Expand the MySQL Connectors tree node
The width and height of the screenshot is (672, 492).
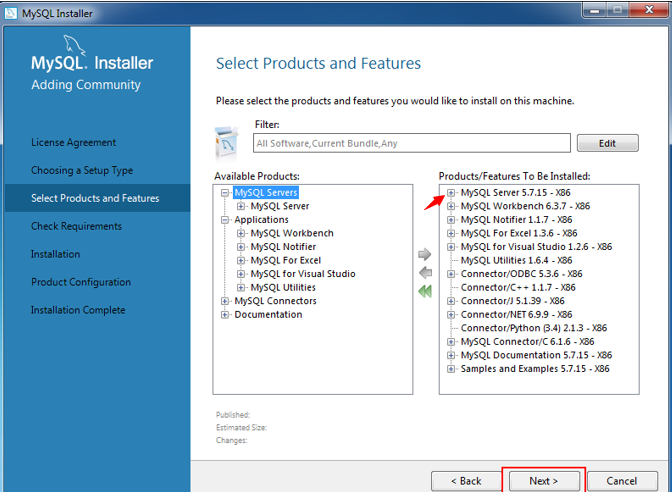coord(225,301)
